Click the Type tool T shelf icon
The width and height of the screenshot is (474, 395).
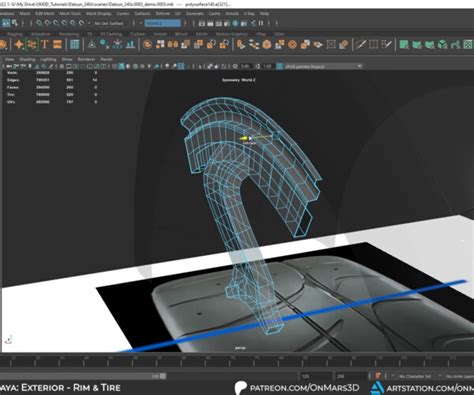pos(45,44)
